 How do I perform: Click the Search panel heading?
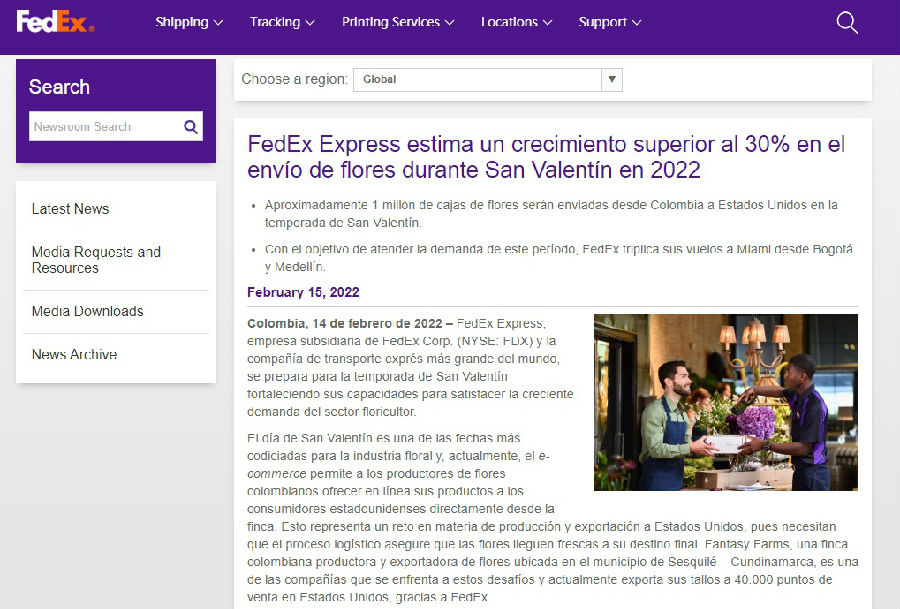point(59,87)
